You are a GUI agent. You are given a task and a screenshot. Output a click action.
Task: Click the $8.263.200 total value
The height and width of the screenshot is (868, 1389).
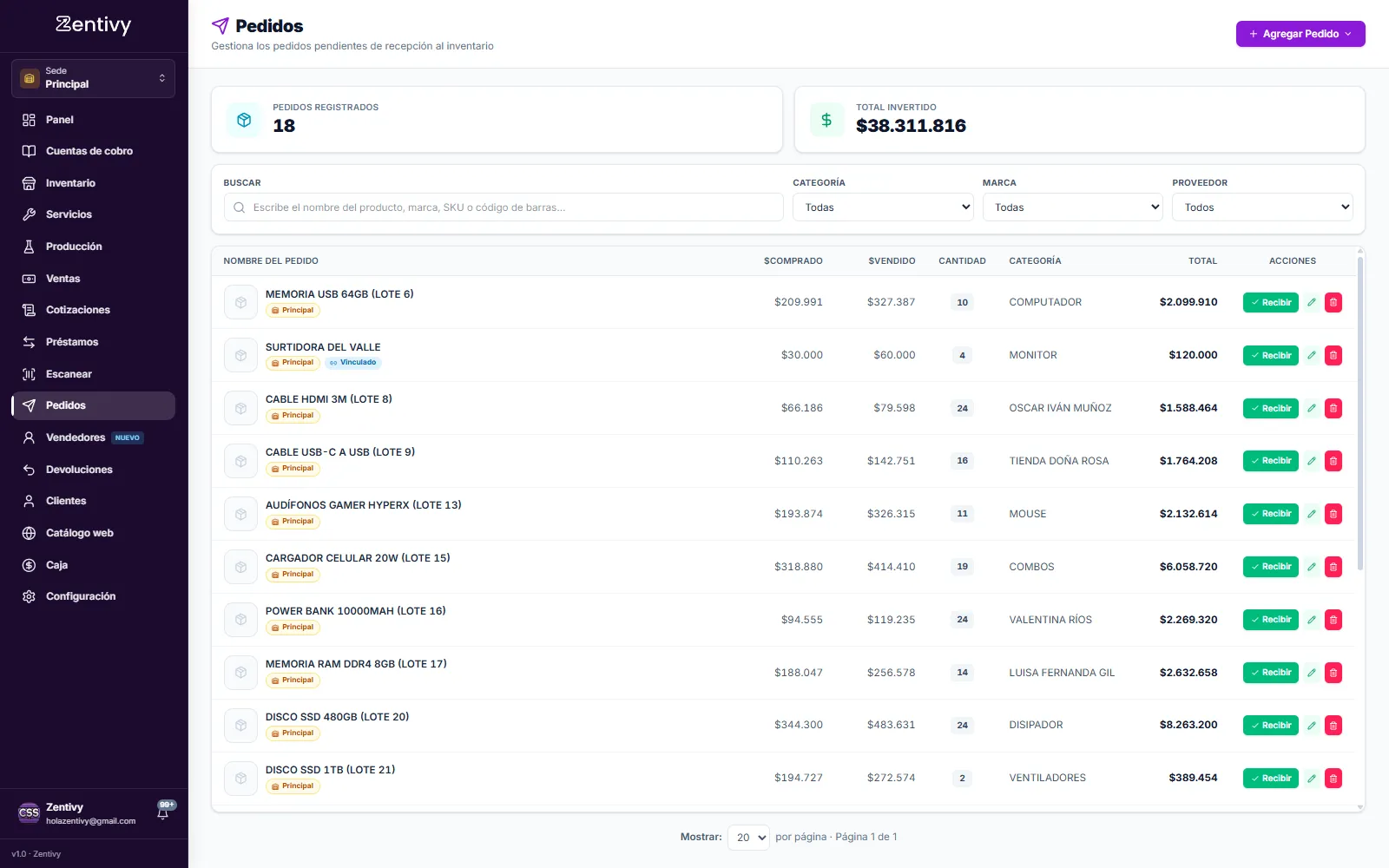point(1188,725)
